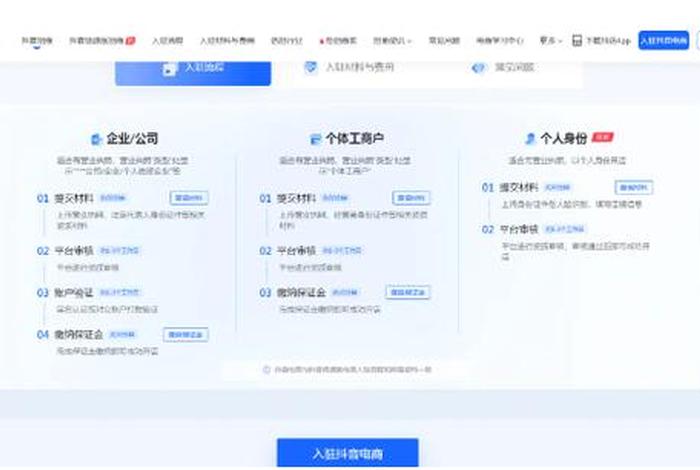Open 电商学习中心 in the top navigation bar
Screen dimensions: 700x470
pos(500,41)
